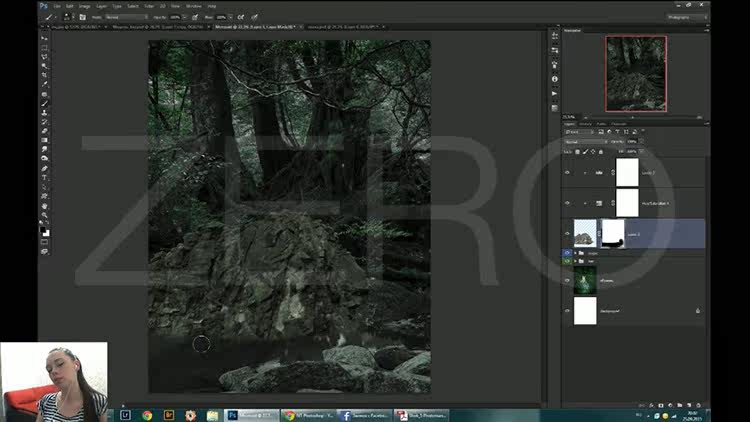750x422 pixels.
Task: Open Chrome from the Windows taskbar
Action: coord(147,414)
